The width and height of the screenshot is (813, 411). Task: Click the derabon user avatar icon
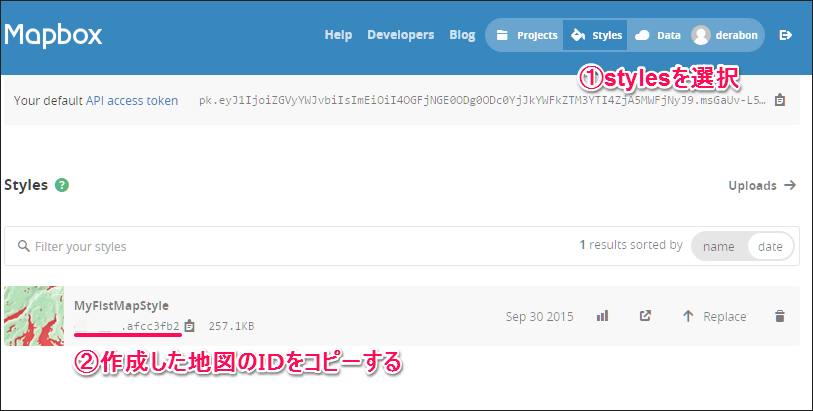pos(700,35)
